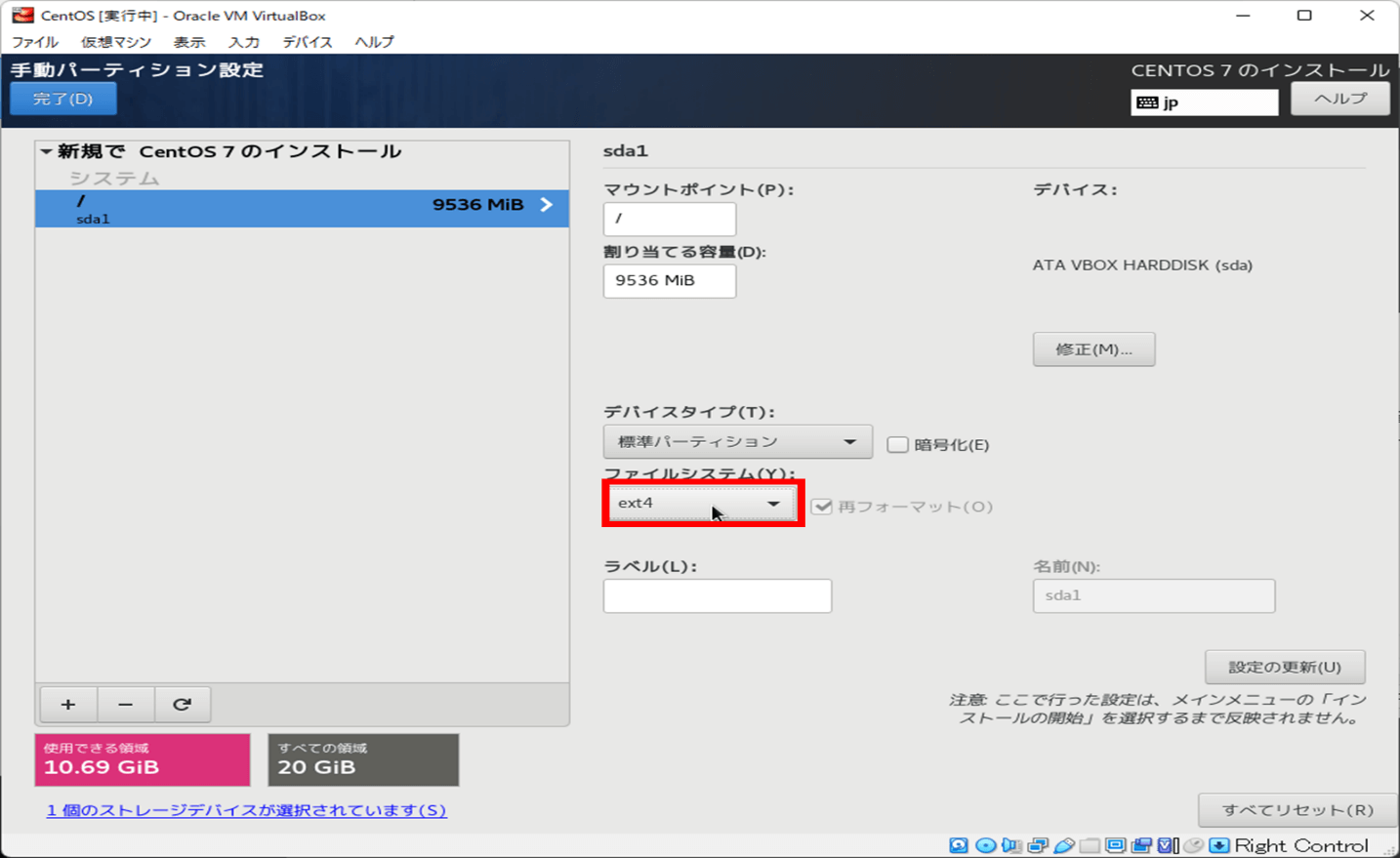Click the ラベル(L) input field
This screenshot has width=1400, height=858.
pos(718,595)
